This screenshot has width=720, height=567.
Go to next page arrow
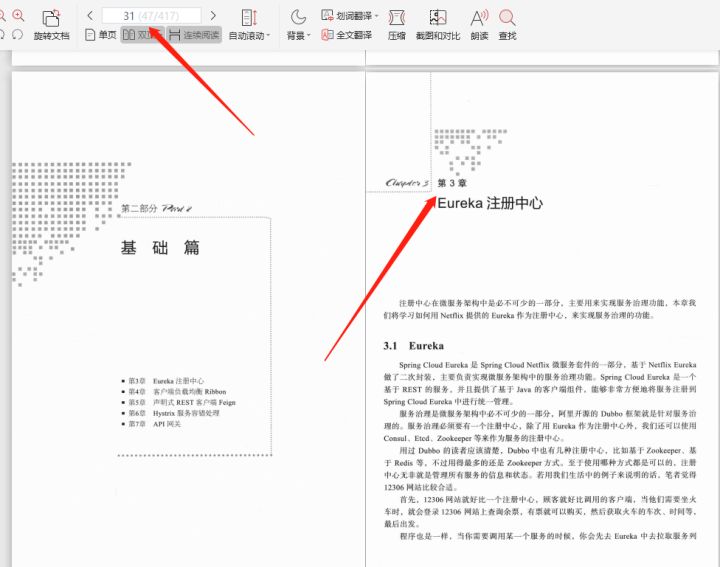tap(213, 16)
